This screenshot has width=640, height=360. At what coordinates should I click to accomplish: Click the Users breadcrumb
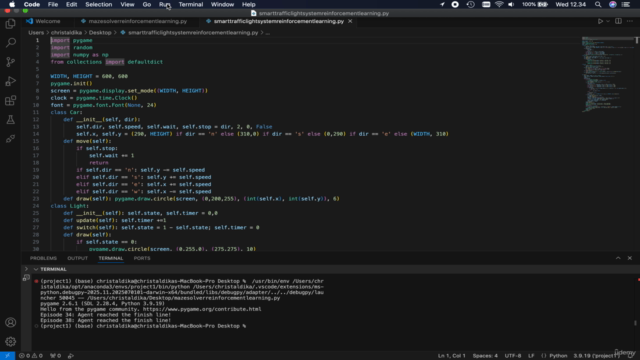pyautogui.click(x=36, y=33)
